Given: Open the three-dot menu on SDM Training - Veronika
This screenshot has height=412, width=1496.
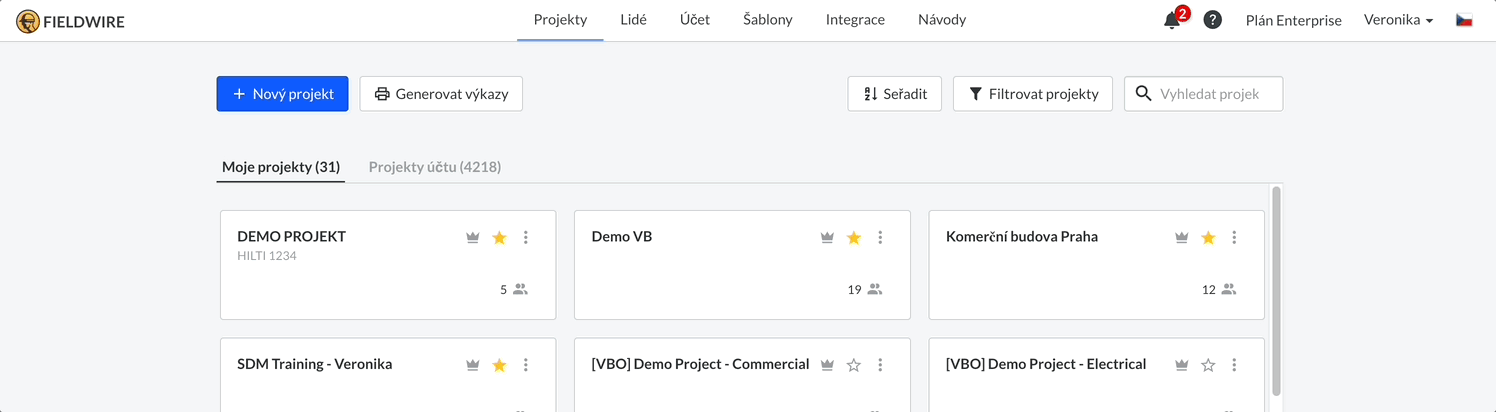Looking at the screenshot, I should [526, 365].
